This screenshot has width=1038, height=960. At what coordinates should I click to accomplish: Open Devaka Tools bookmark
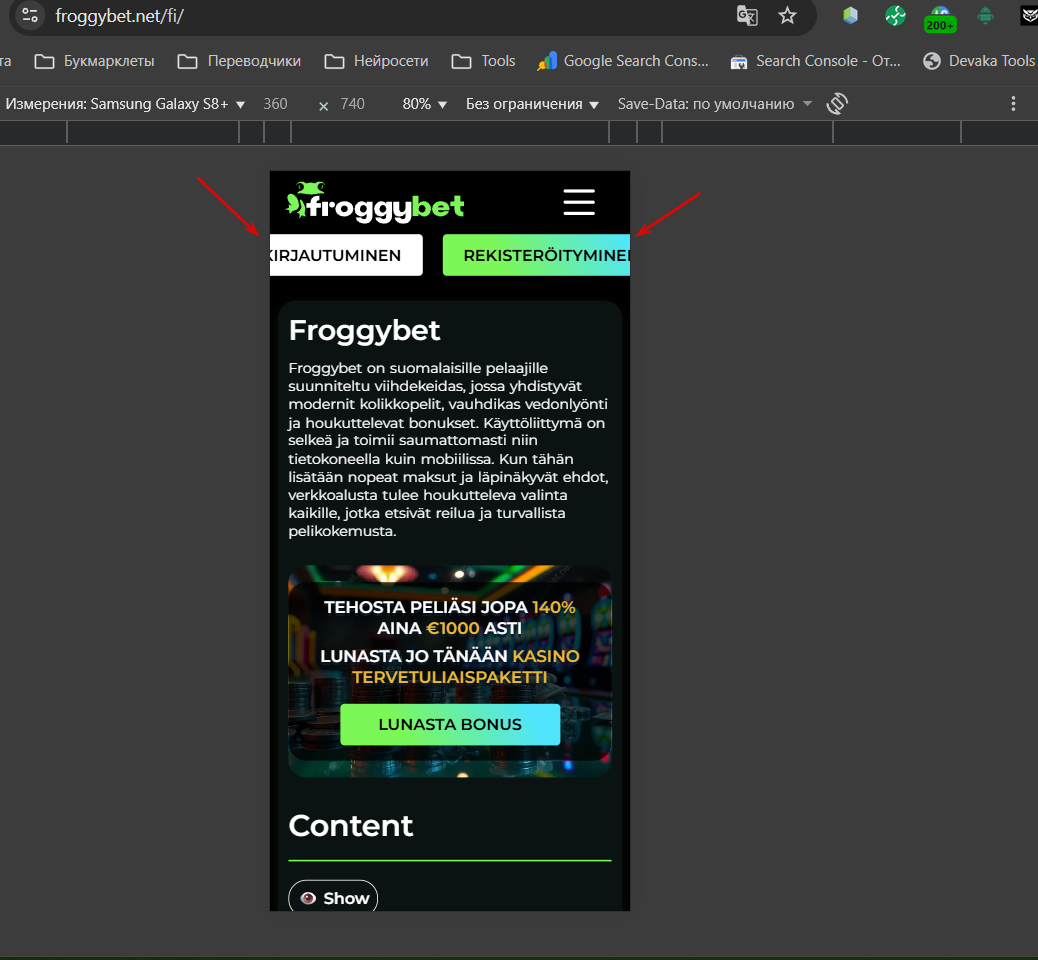[980, 61]
